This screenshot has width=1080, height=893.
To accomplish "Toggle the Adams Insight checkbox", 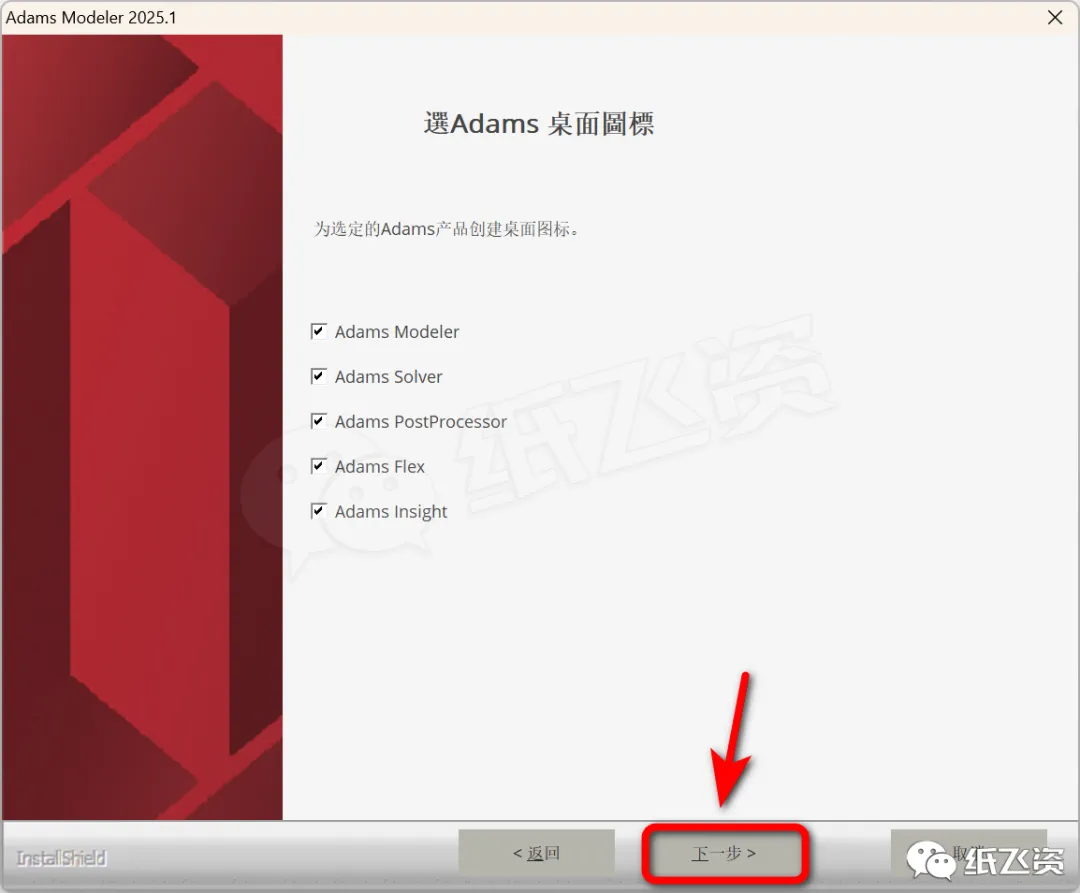I will [318, 511].
